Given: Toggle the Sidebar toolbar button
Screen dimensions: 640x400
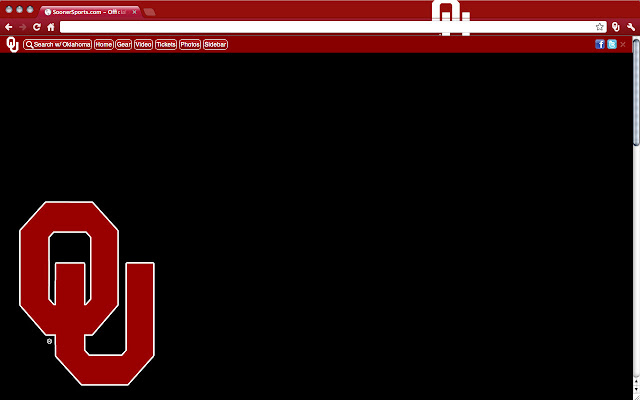Looking at the screenshot, I should coord(215,44).
